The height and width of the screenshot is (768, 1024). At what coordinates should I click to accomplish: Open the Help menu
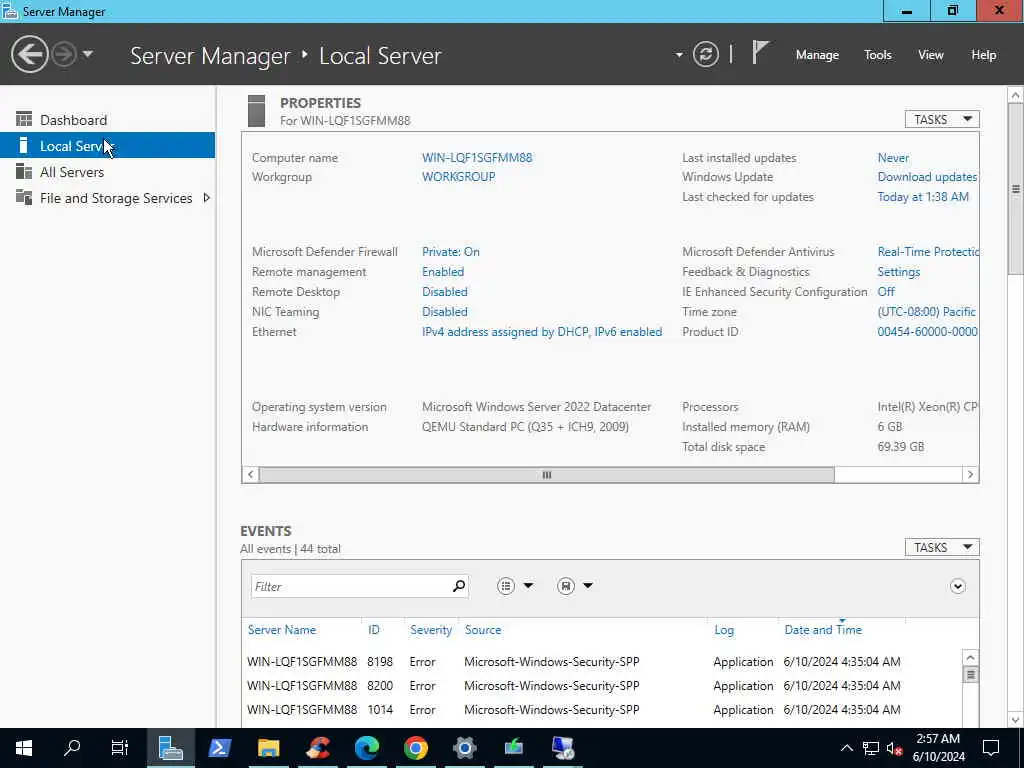pyautogui.click(x=984, y=55)
